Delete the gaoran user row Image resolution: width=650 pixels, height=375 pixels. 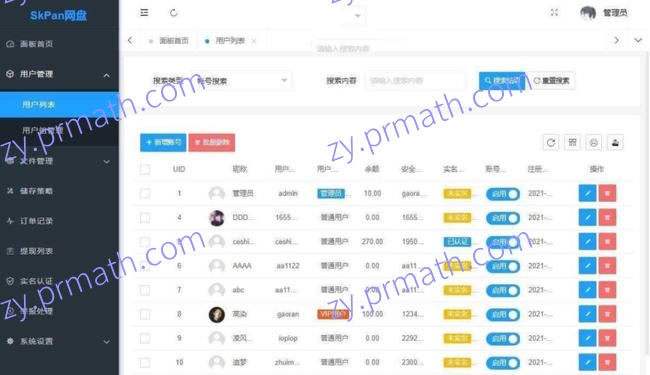pyautogui.click(x=607, y=314)
